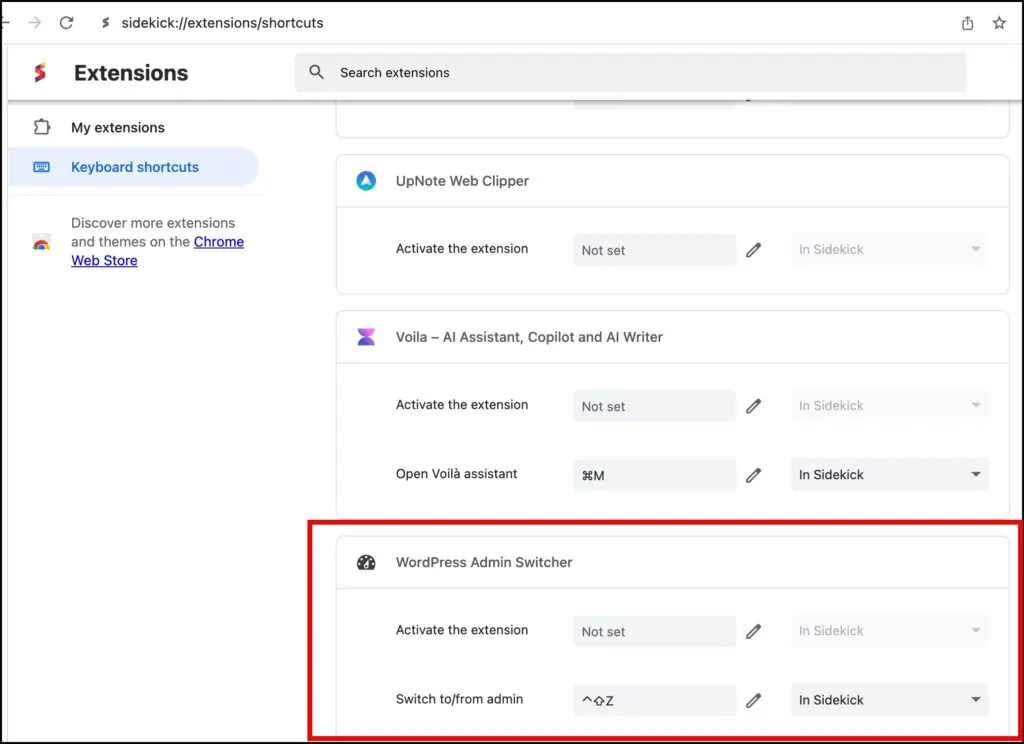Click WordPress Activate Not set shortcut field
Screen dimensions: 1024x744
(x=654, y=631)
